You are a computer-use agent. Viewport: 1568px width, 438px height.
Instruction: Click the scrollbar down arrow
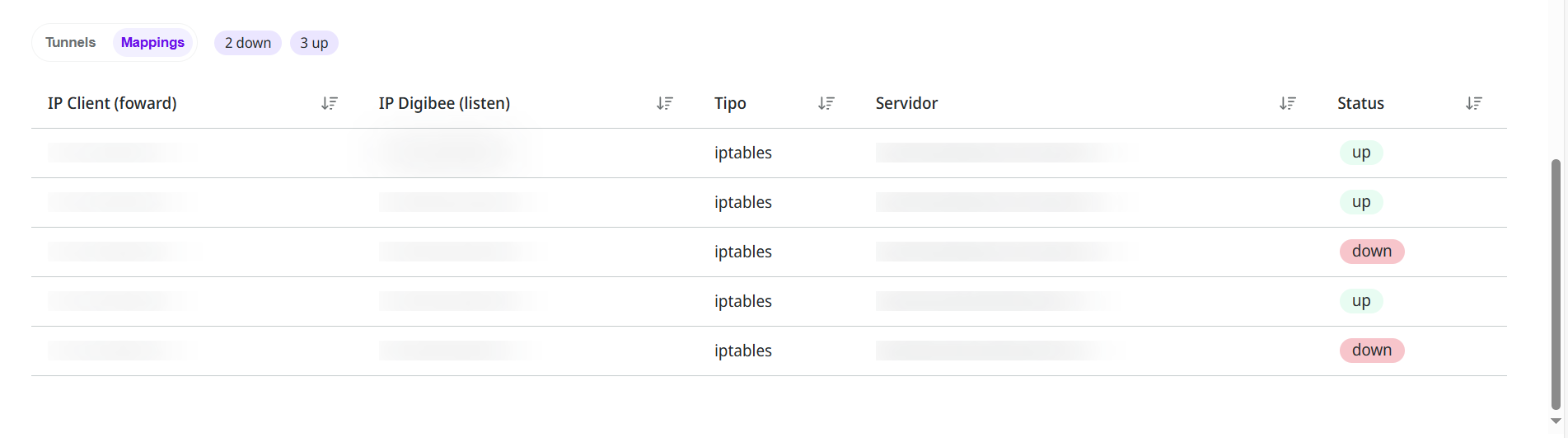(x=1556, y=422)
